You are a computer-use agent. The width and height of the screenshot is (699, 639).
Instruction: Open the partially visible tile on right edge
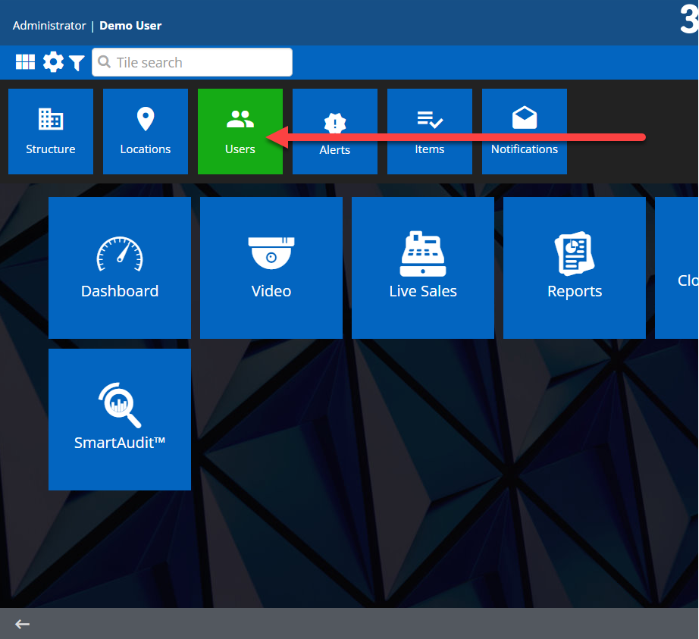(680, 267)
